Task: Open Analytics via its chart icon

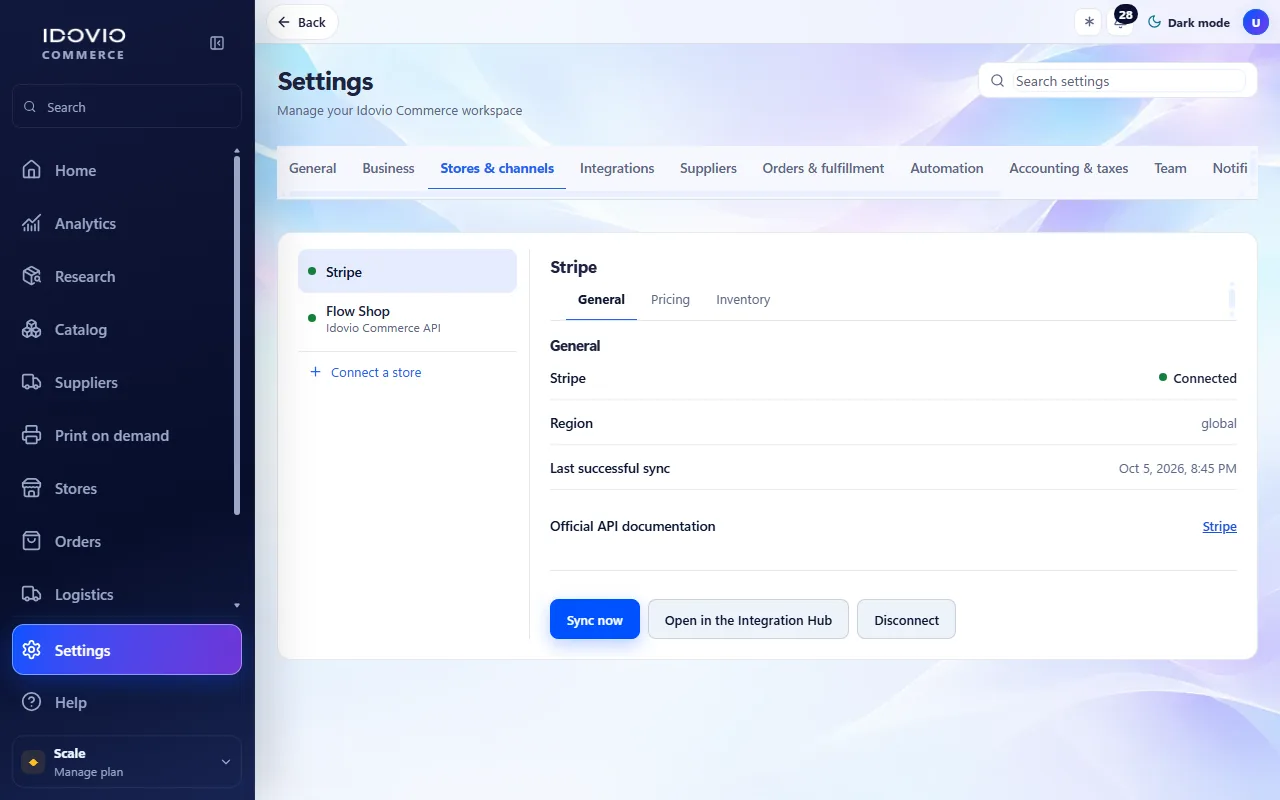Action: [x=32, y=223]
